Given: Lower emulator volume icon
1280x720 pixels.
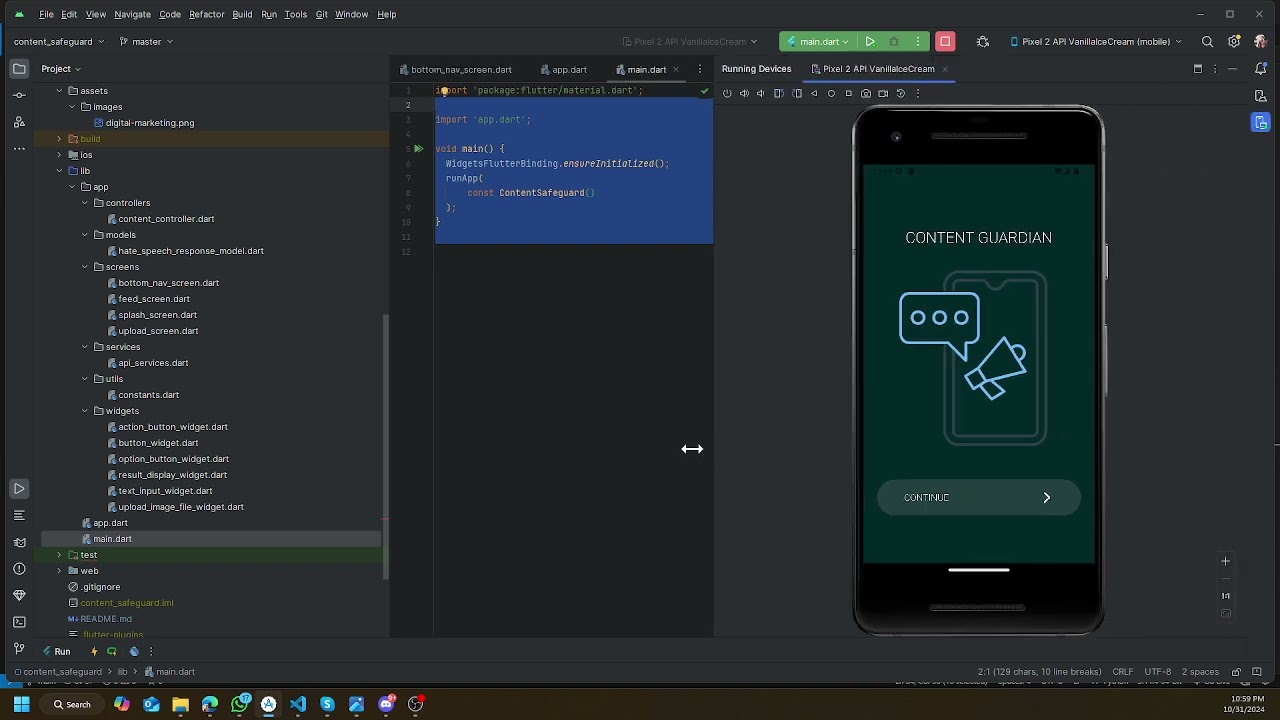Looking at the screenshot, I should tap(761, 93).
